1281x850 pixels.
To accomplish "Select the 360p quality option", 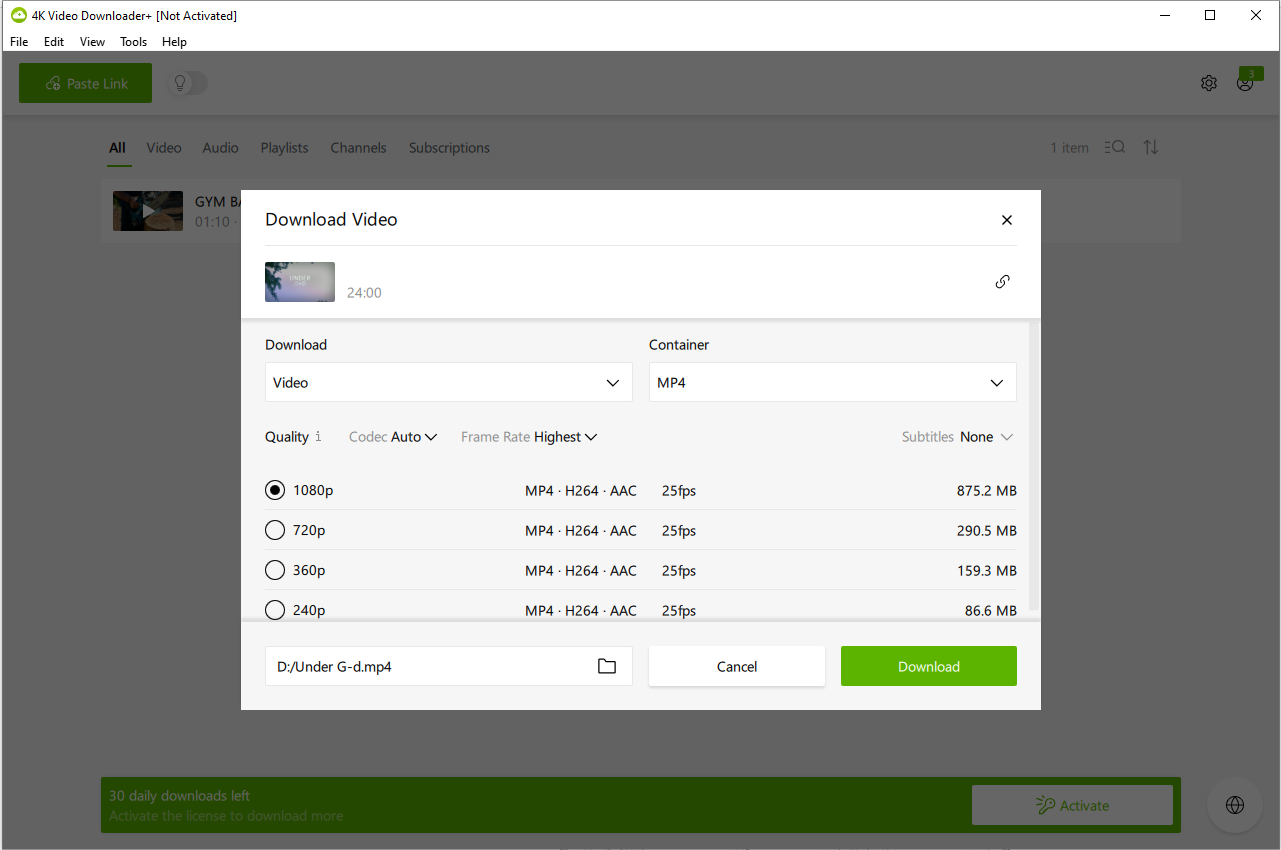I will (x=275, y=570).
